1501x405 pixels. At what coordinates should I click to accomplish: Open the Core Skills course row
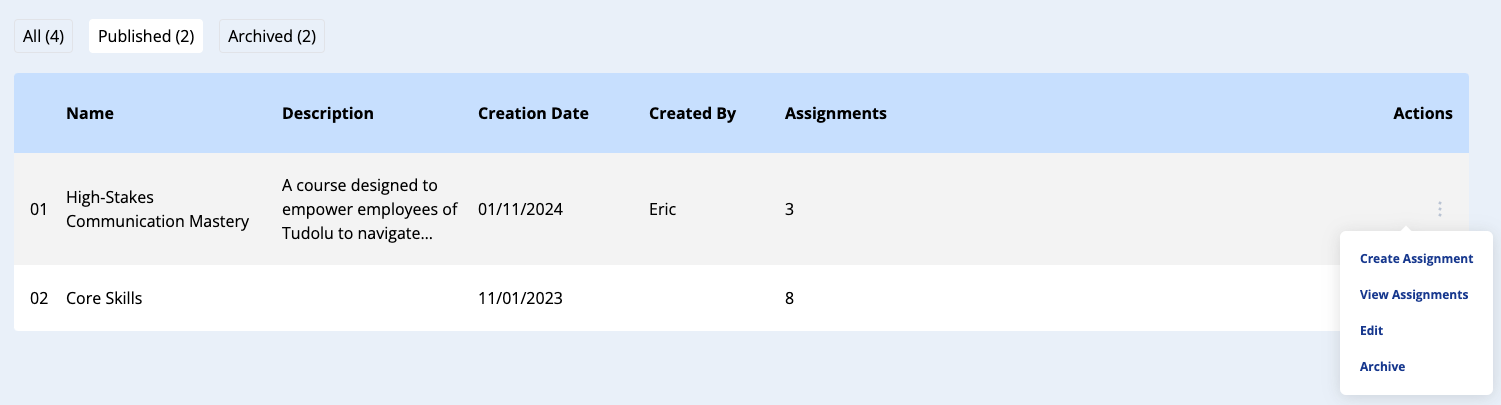pyautogui.click(x=104, y=298)
